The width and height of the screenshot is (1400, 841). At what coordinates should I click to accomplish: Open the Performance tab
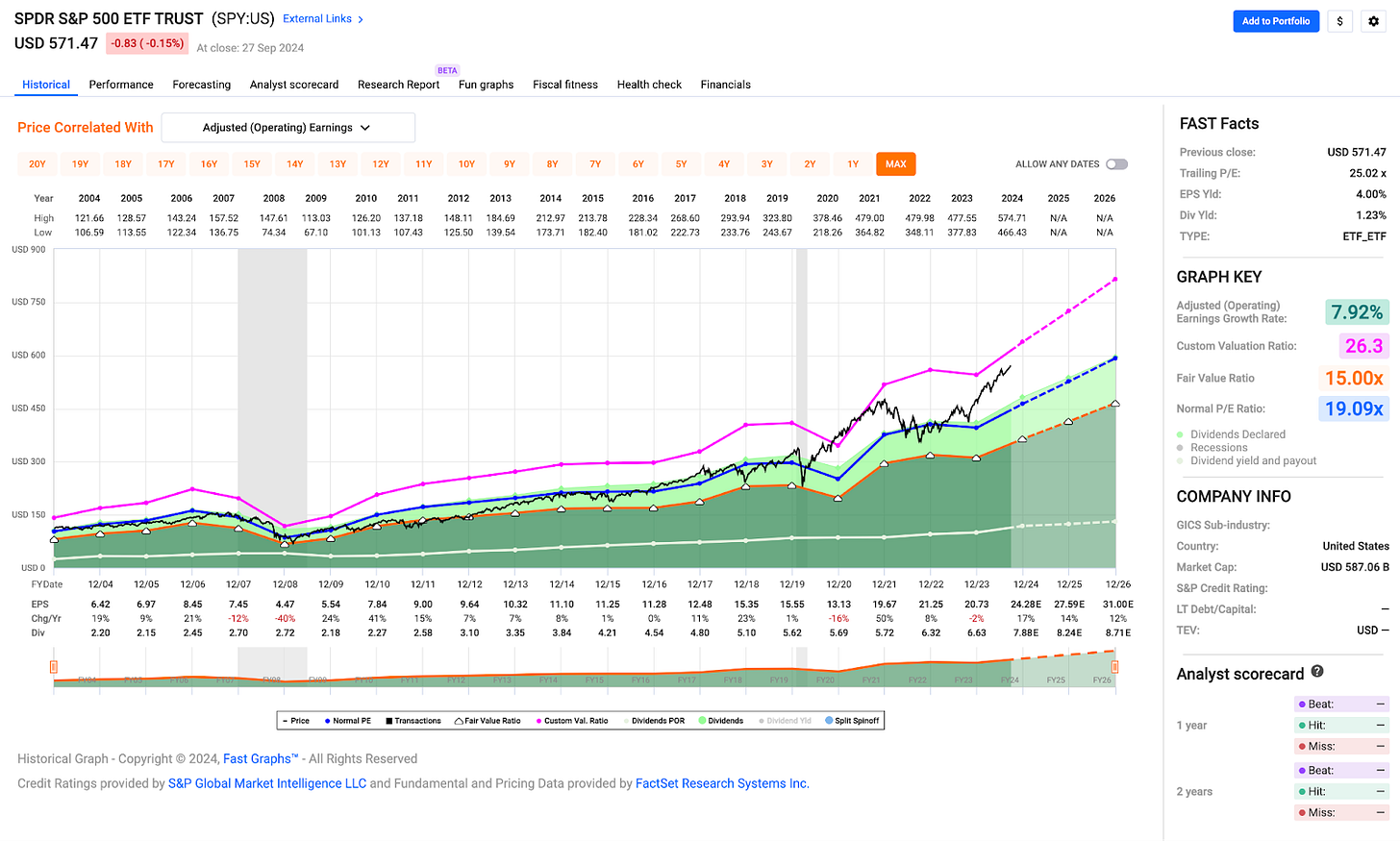(x=121, y=85)
